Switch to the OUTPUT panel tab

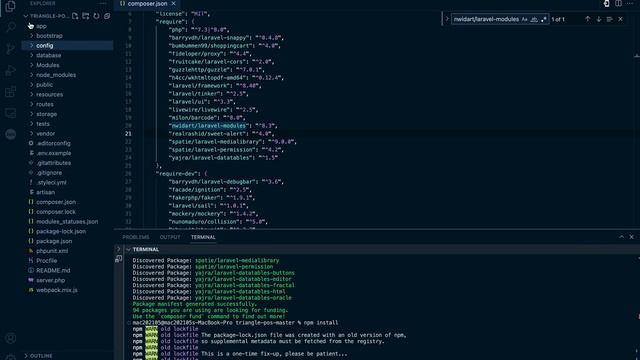point(170,237)
